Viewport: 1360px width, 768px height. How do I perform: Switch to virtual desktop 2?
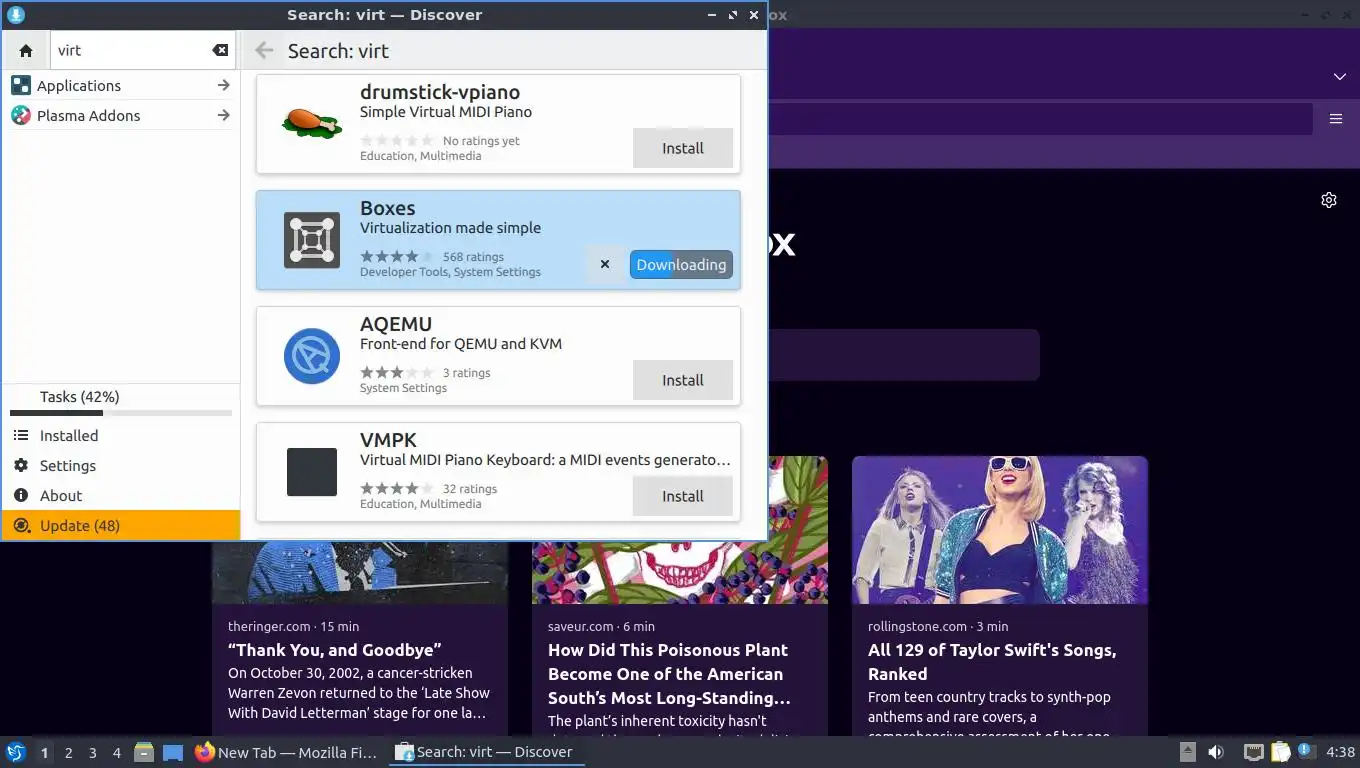pyautogui.click(x=68, y=753)
